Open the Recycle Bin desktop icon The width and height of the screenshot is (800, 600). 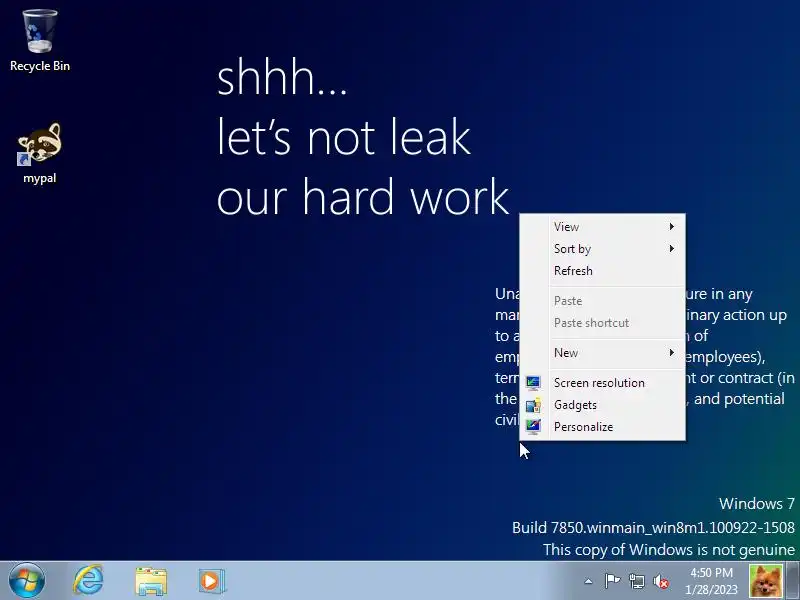click(40, 40)
